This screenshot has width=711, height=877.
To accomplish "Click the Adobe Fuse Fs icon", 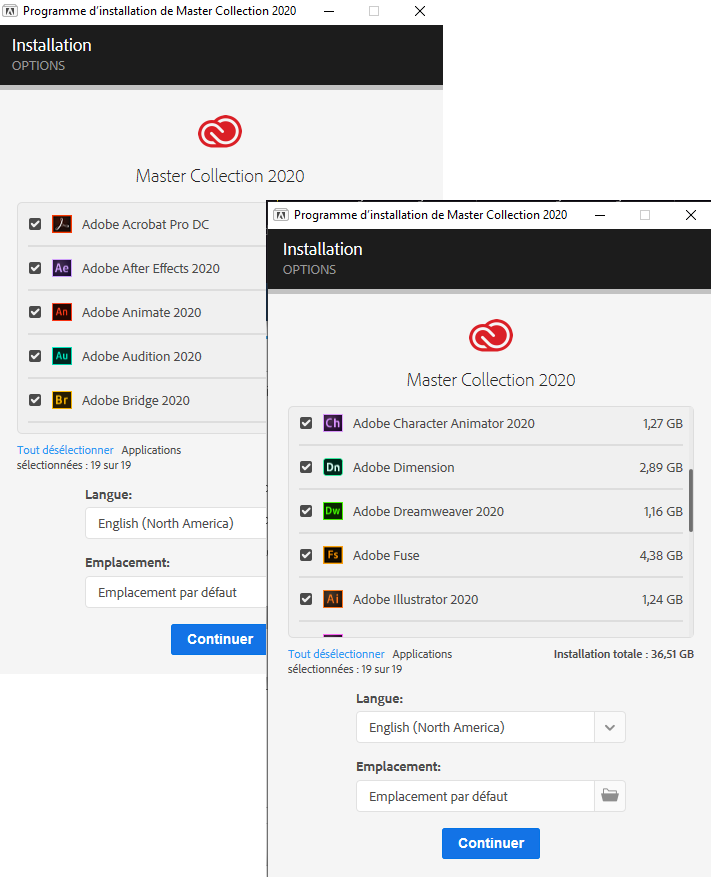I will [333, 555].
